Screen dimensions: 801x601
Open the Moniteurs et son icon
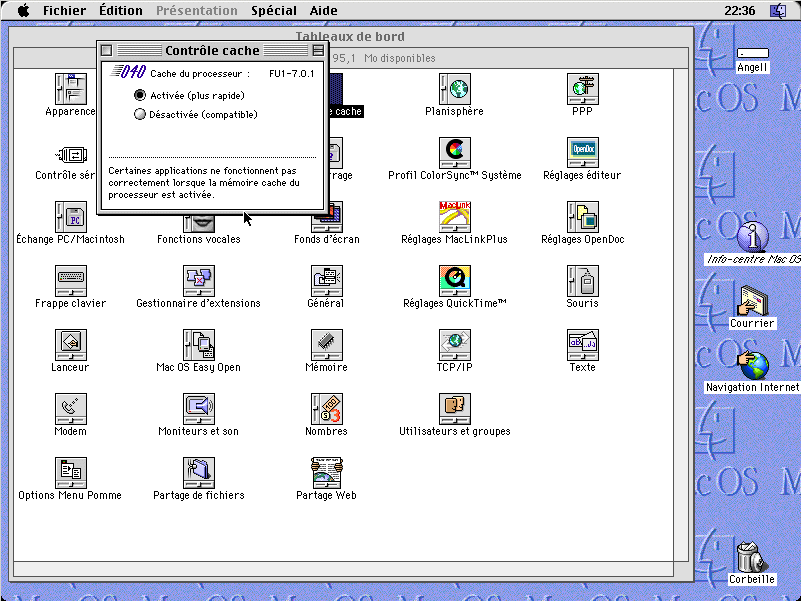click(198, 408)
